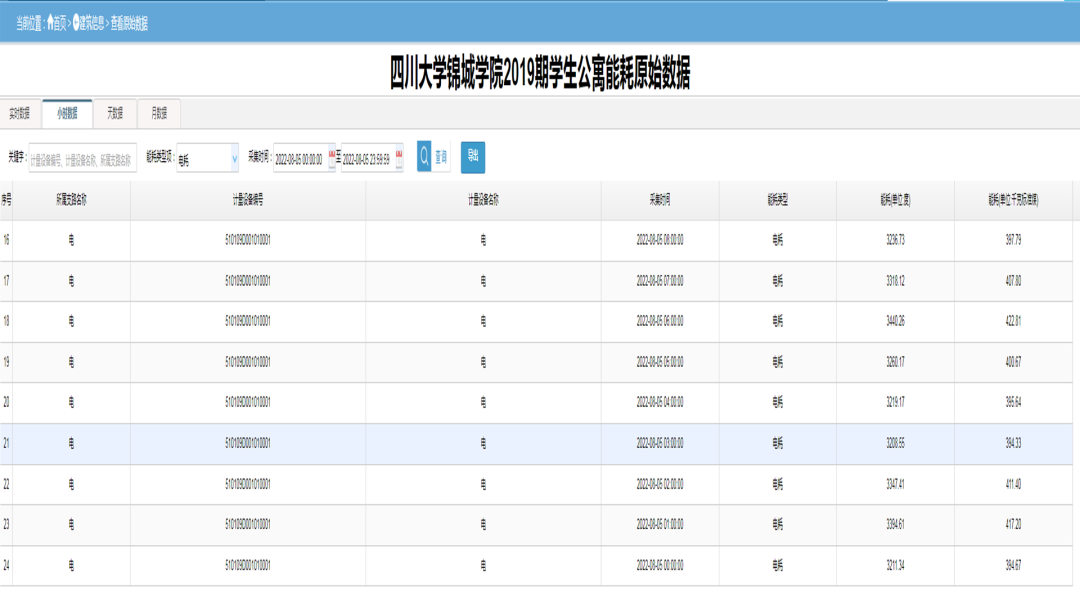Switch to the 小时数据 tab
Viewport: 1080px width, 608px height.
pos(67,114)
